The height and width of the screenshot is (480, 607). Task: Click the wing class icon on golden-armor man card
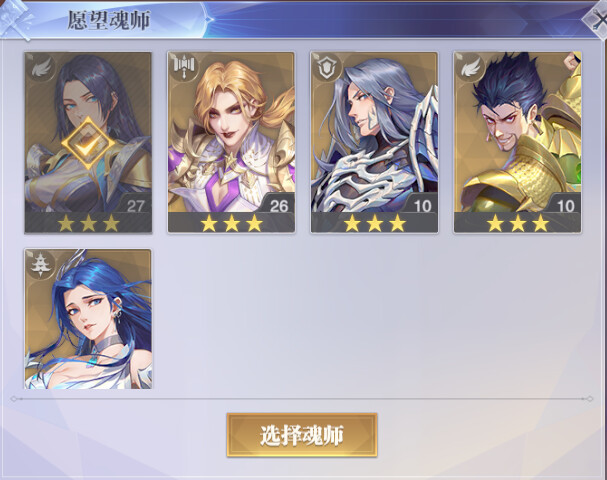pos(470,67)
